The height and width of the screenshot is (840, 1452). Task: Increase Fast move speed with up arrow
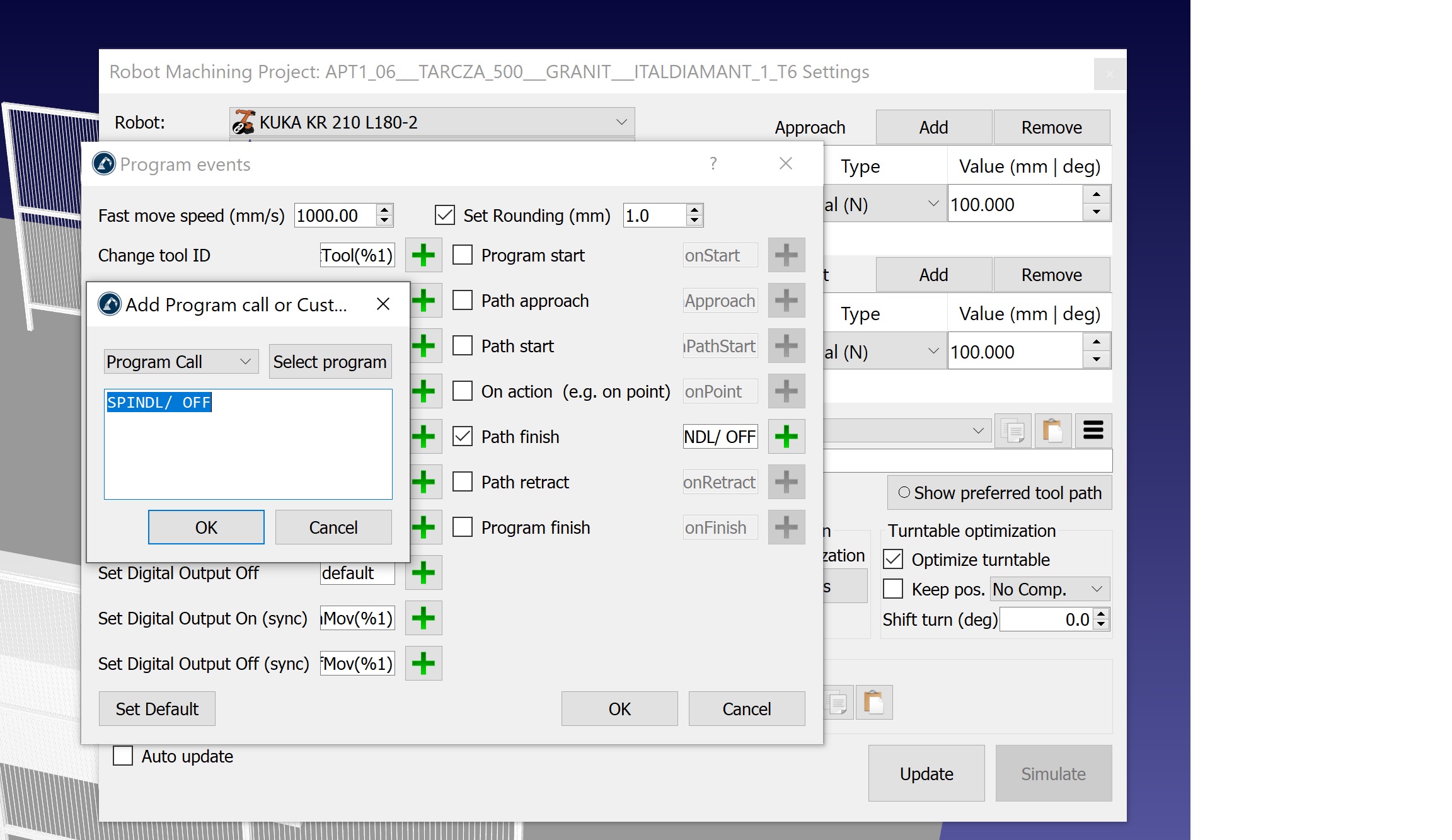(384, 209)
